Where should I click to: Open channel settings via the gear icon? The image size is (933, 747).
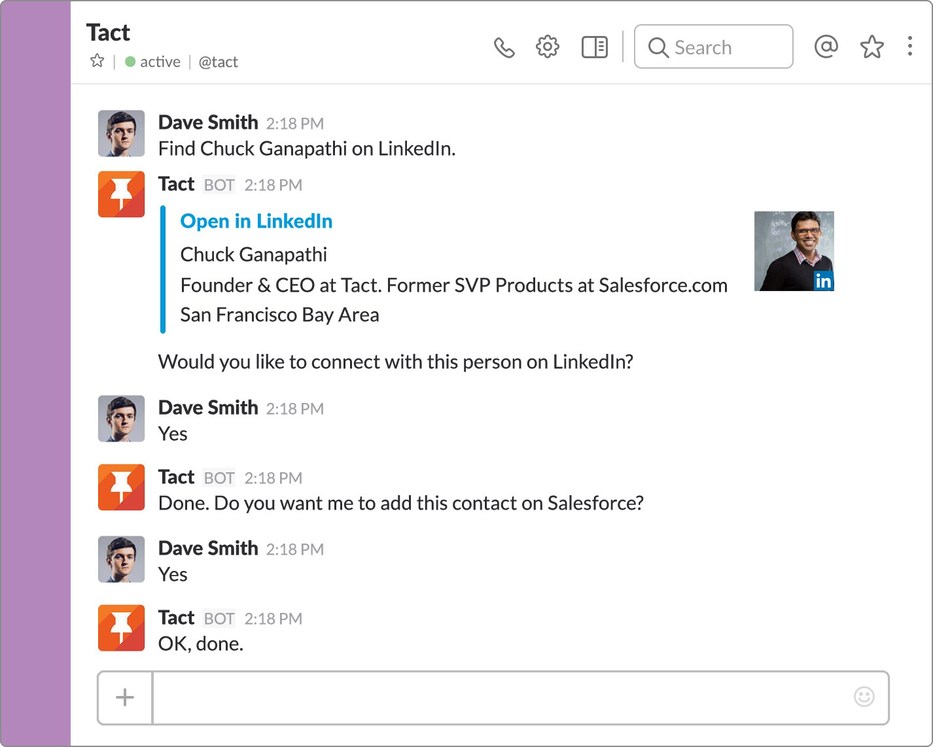[x=547, y=47]
